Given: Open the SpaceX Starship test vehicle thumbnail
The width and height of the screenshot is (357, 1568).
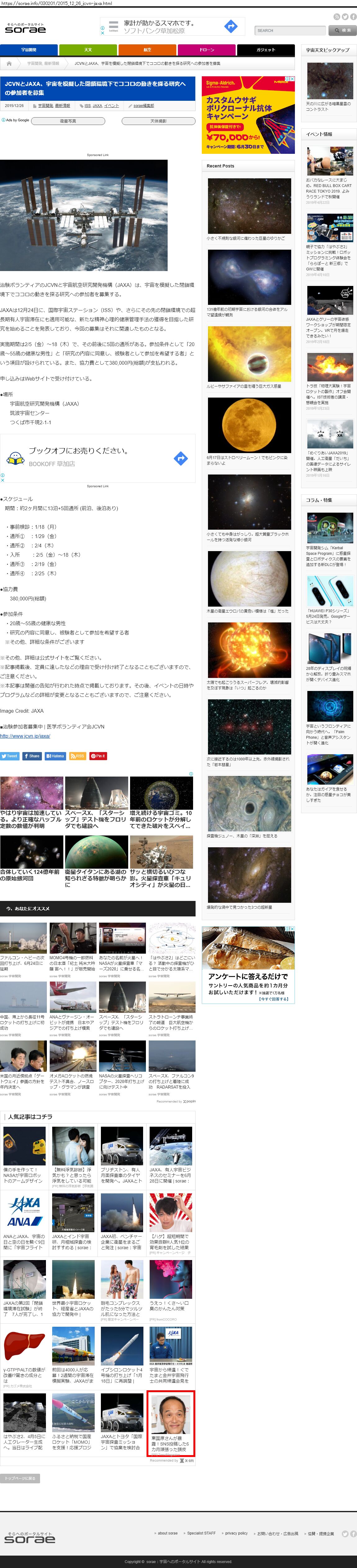Looking at the screenshot, I should pyautogui.click(x=96, y=793).
